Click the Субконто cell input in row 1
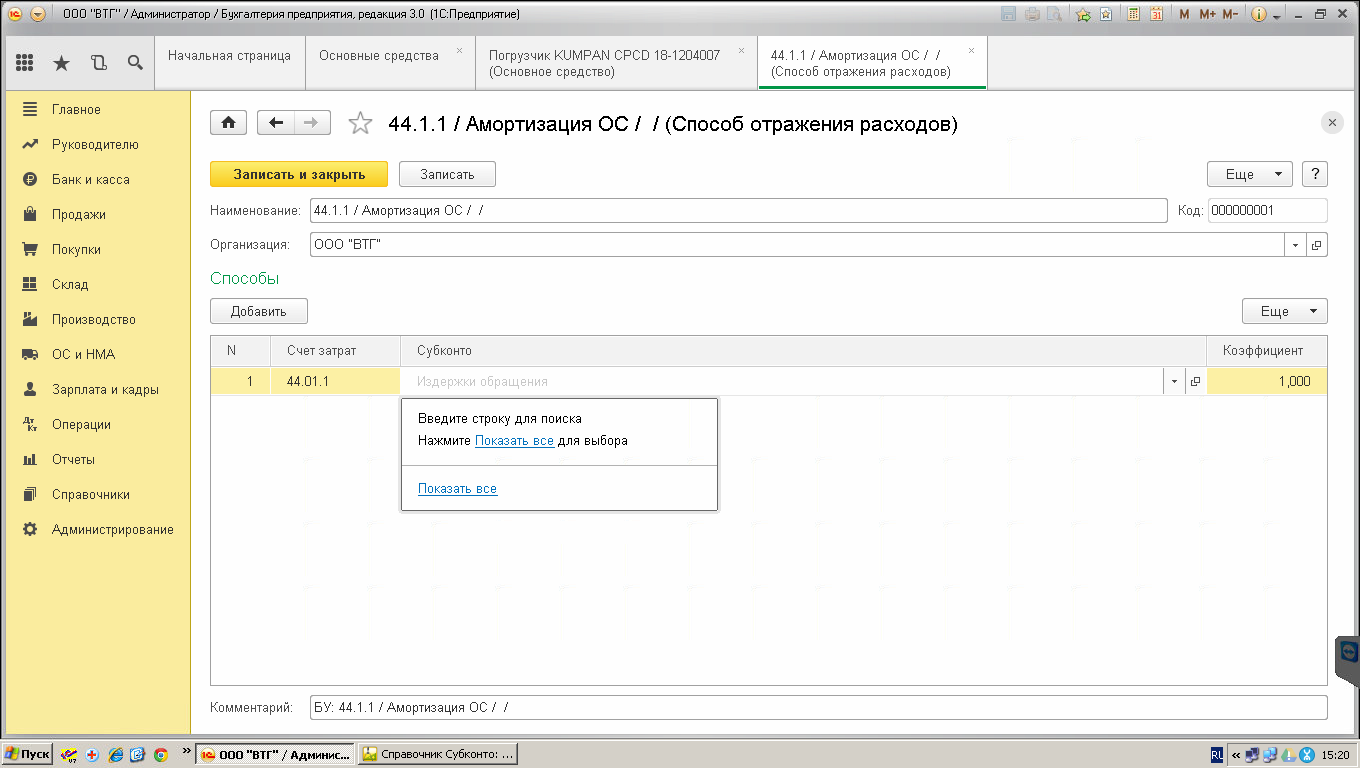Screen dimensions: 1360x768 tap(782, 381)
